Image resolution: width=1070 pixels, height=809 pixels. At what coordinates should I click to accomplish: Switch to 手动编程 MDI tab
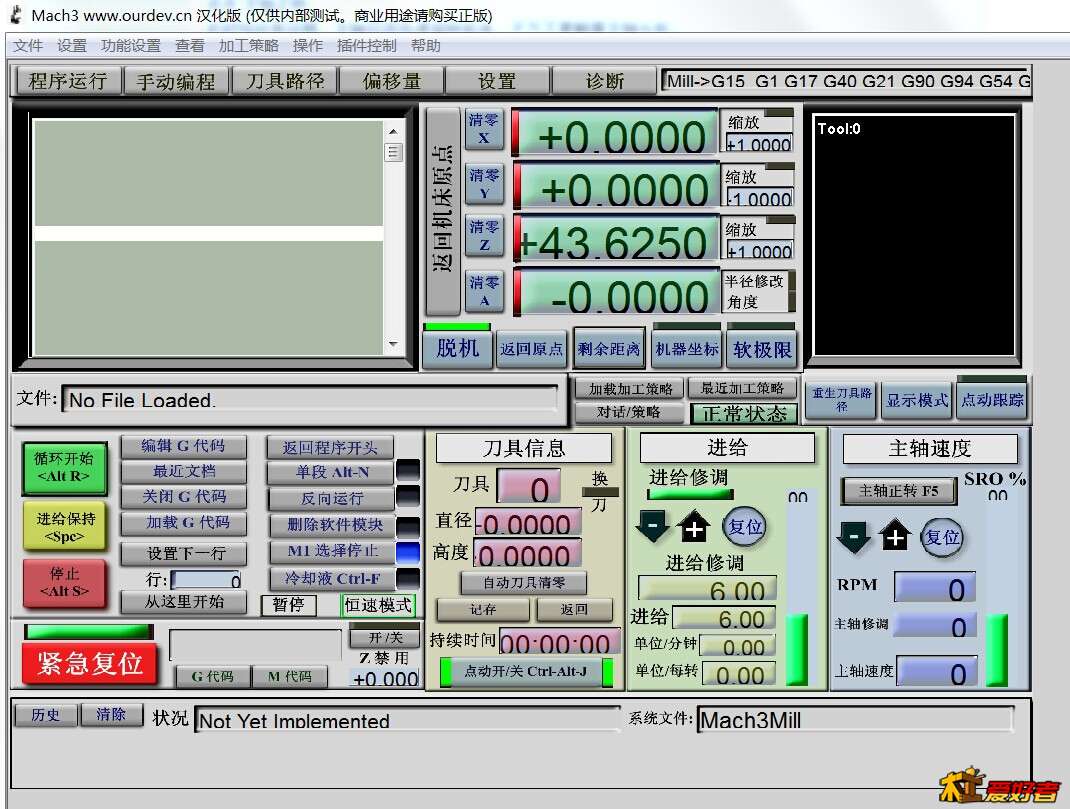[x=175, y=81]
